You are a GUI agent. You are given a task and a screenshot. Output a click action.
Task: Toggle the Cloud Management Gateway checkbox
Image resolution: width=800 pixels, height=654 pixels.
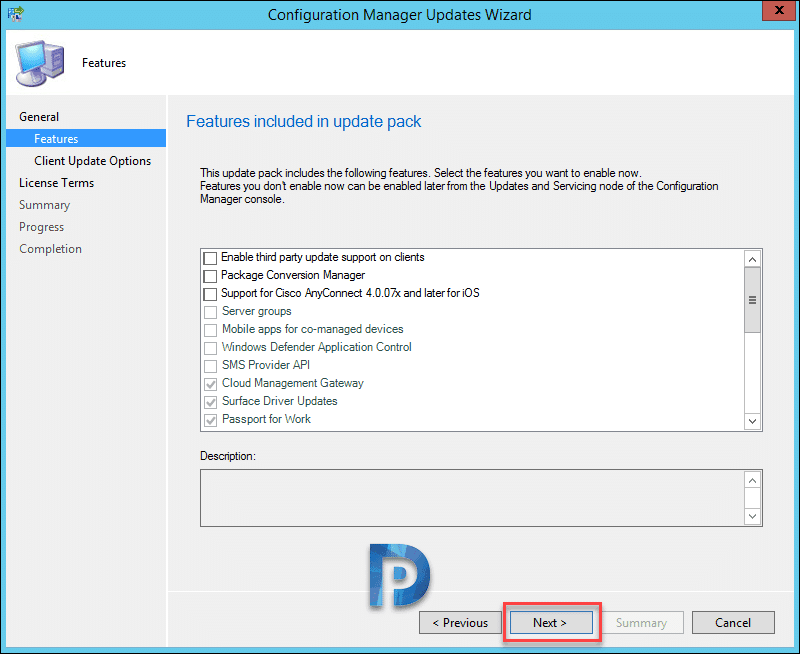[210, 384]
